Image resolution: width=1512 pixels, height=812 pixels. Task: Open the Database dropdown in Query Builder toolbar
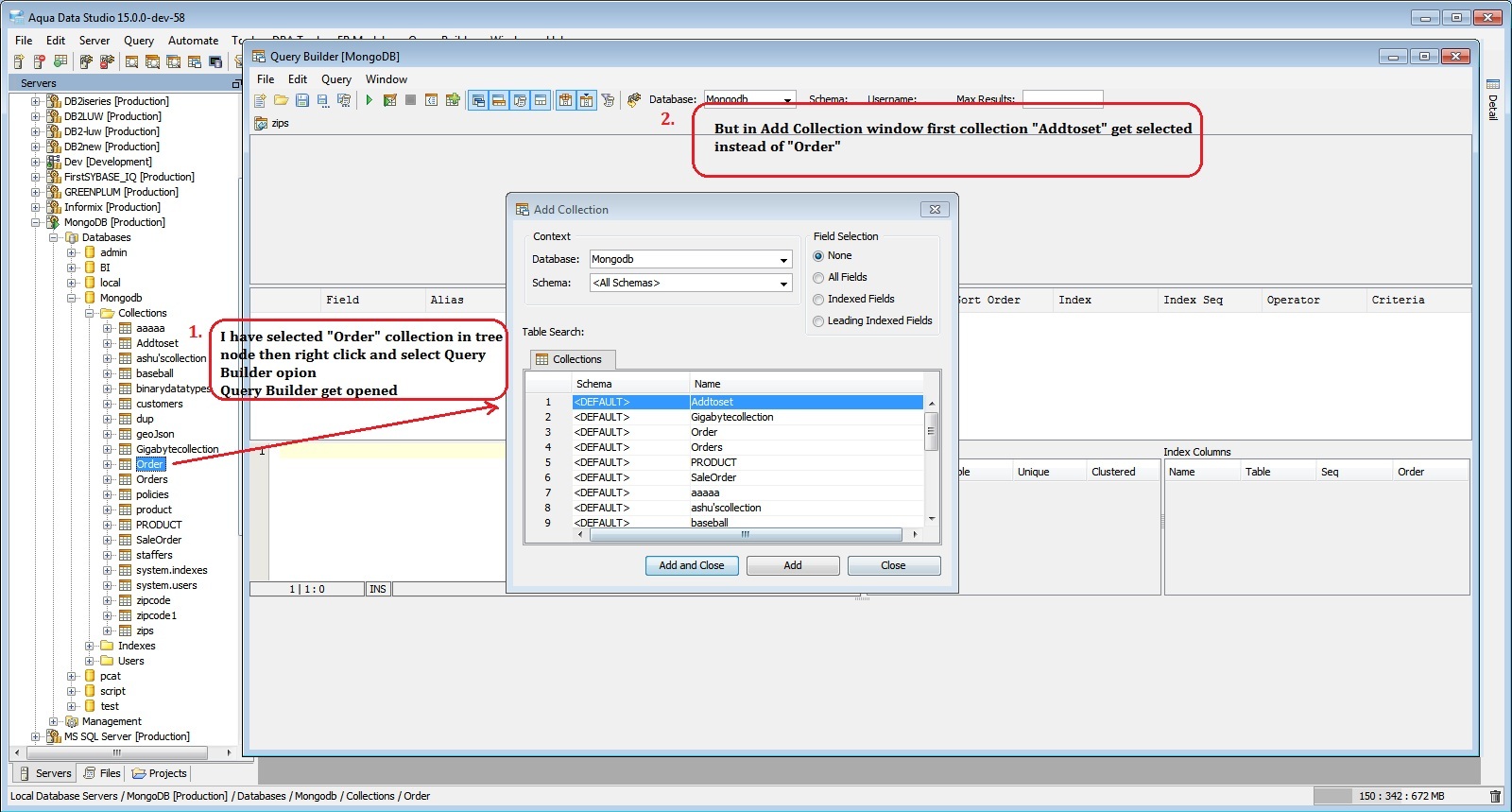click(x=787, y=99)
